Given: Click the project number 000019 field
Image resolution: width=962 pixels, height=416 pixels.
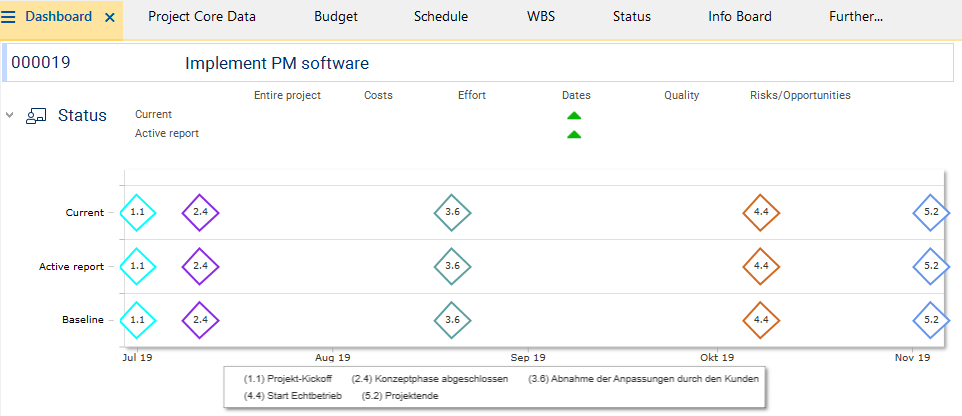Looking at the screenshot, I should pos(40,63).
